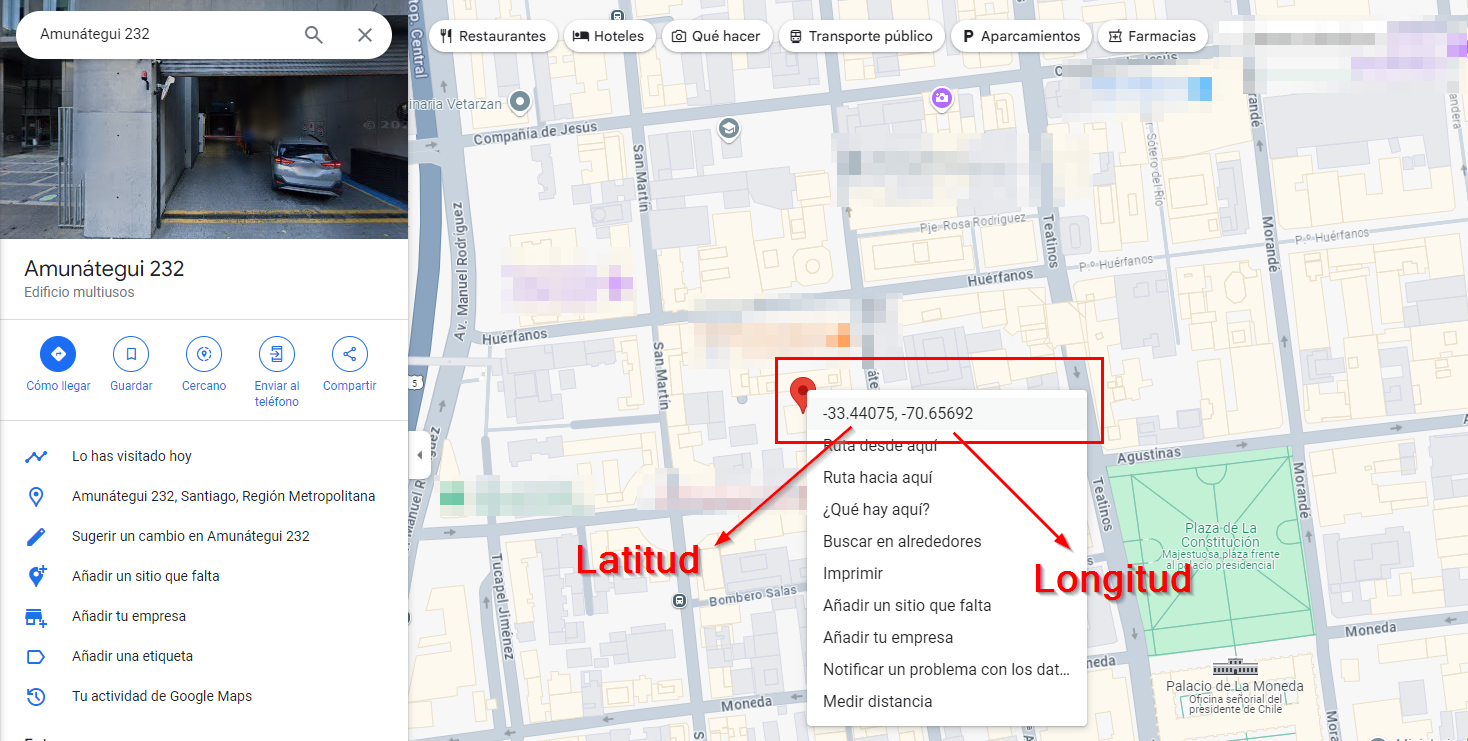Click the purple camera marker on the map
Image resolution: width=1468 pixels, height=741 pixels.
pos(941,98)
